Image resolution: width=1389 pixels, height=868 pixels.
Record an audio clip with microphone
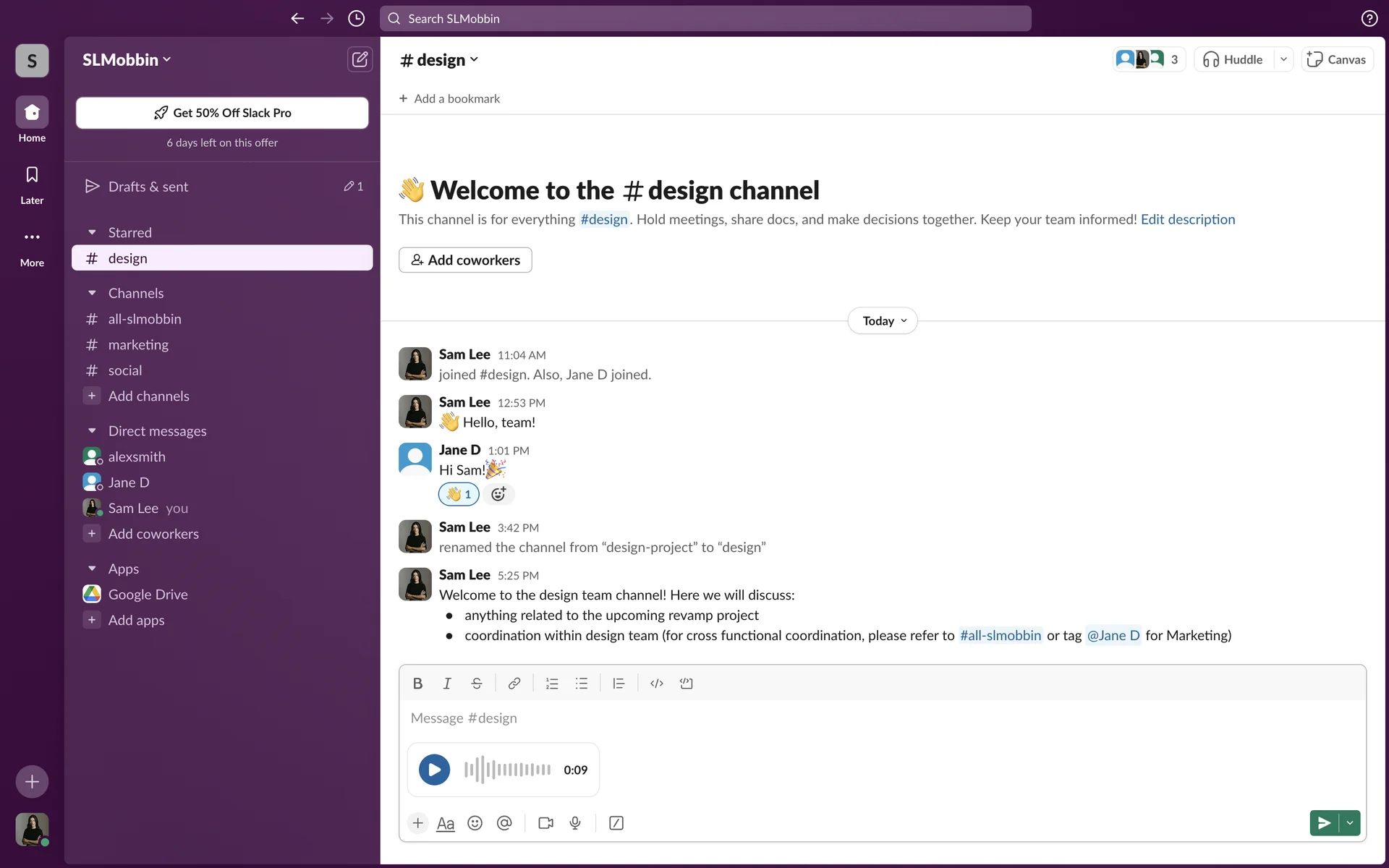tap(575, 823)
